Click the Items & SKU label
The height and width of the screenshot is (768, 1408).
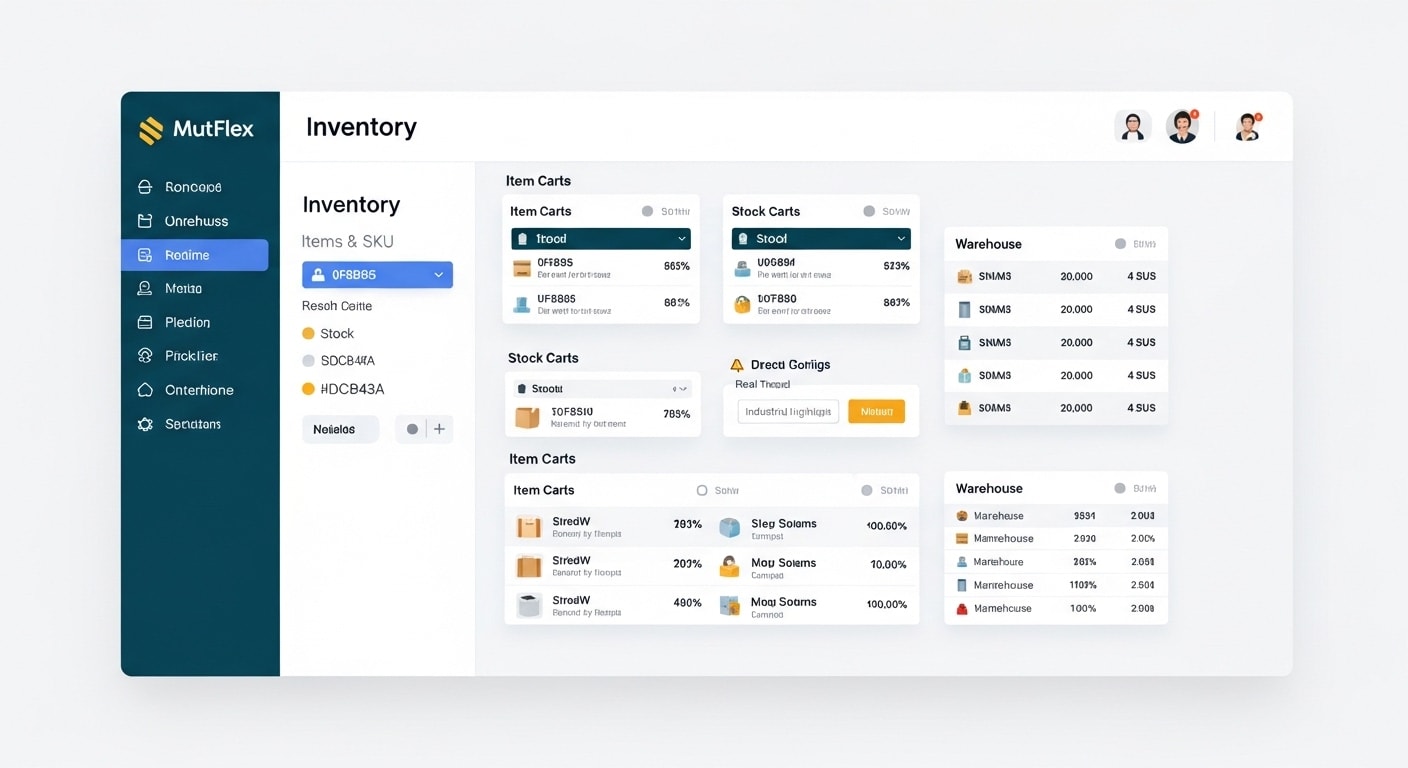(348, 241)
